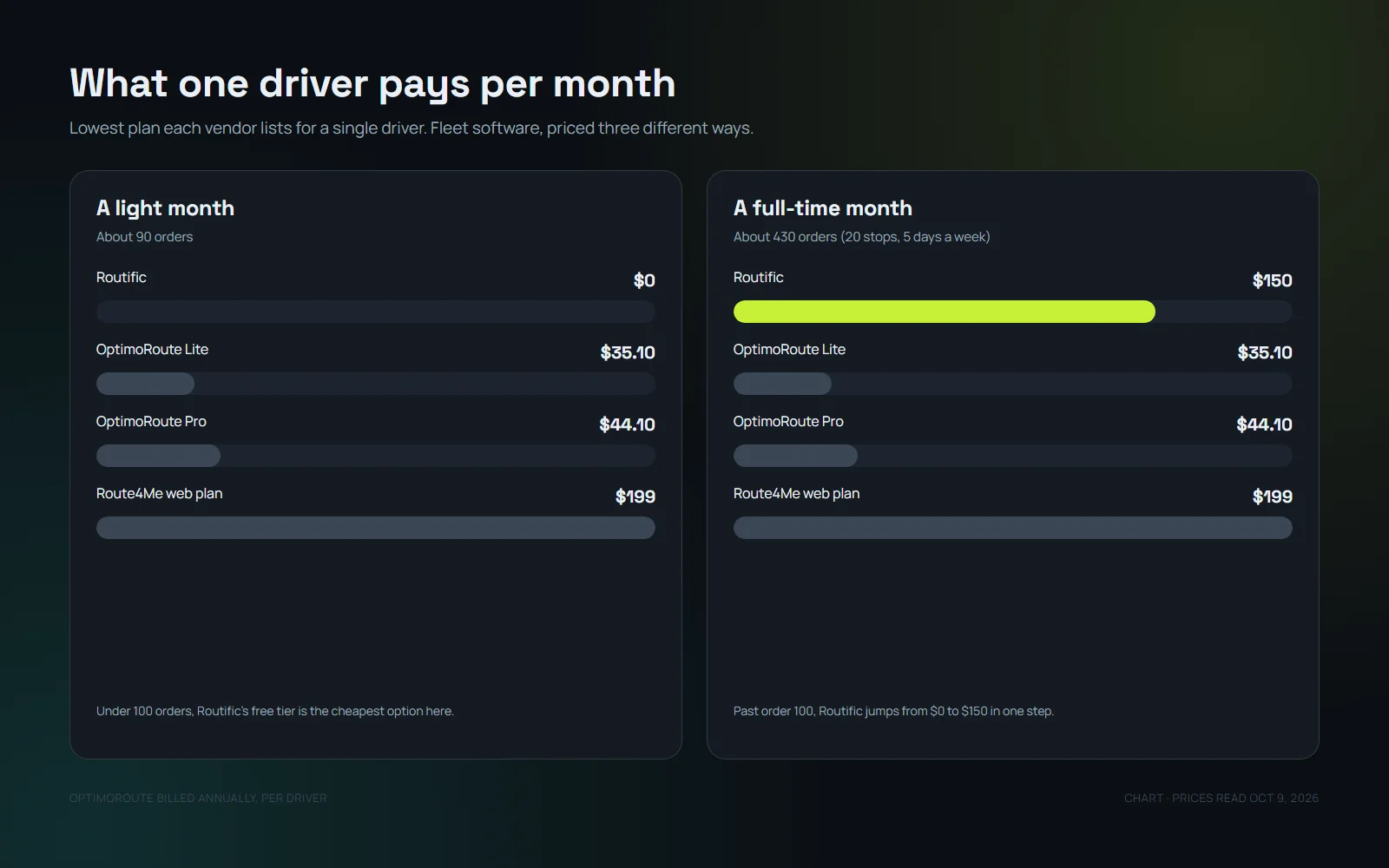Click the $0 Routific price
The image size is (1389, 868).
click(x=644, y=280)
